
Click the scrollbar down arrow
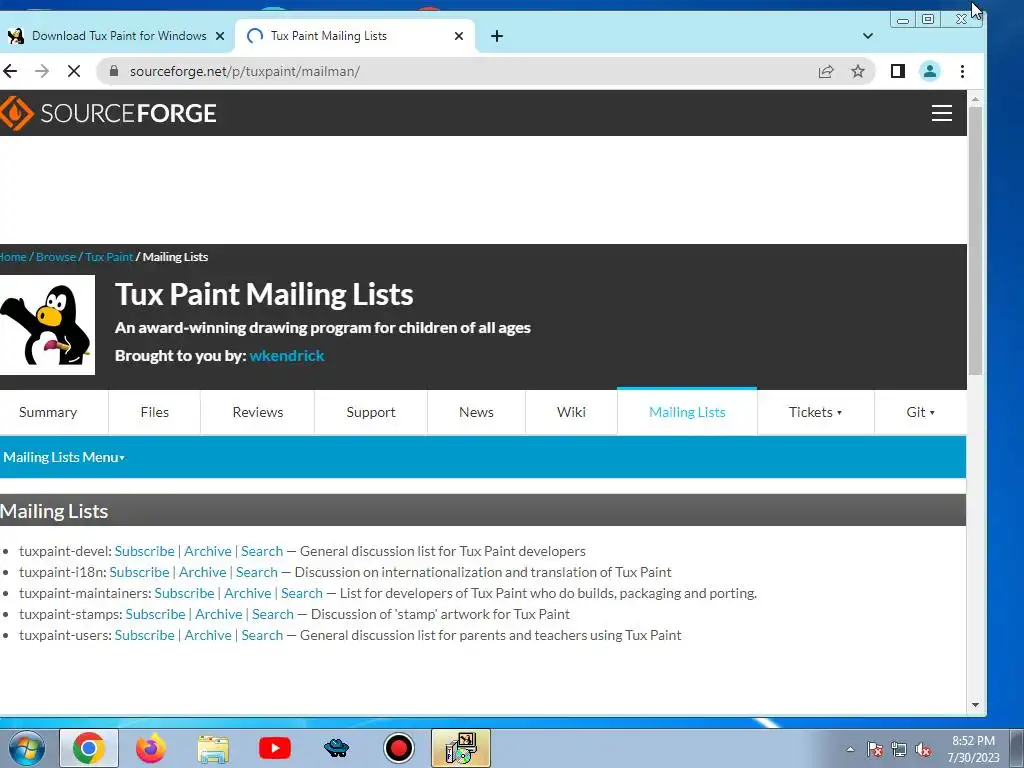tap(975, 705)
